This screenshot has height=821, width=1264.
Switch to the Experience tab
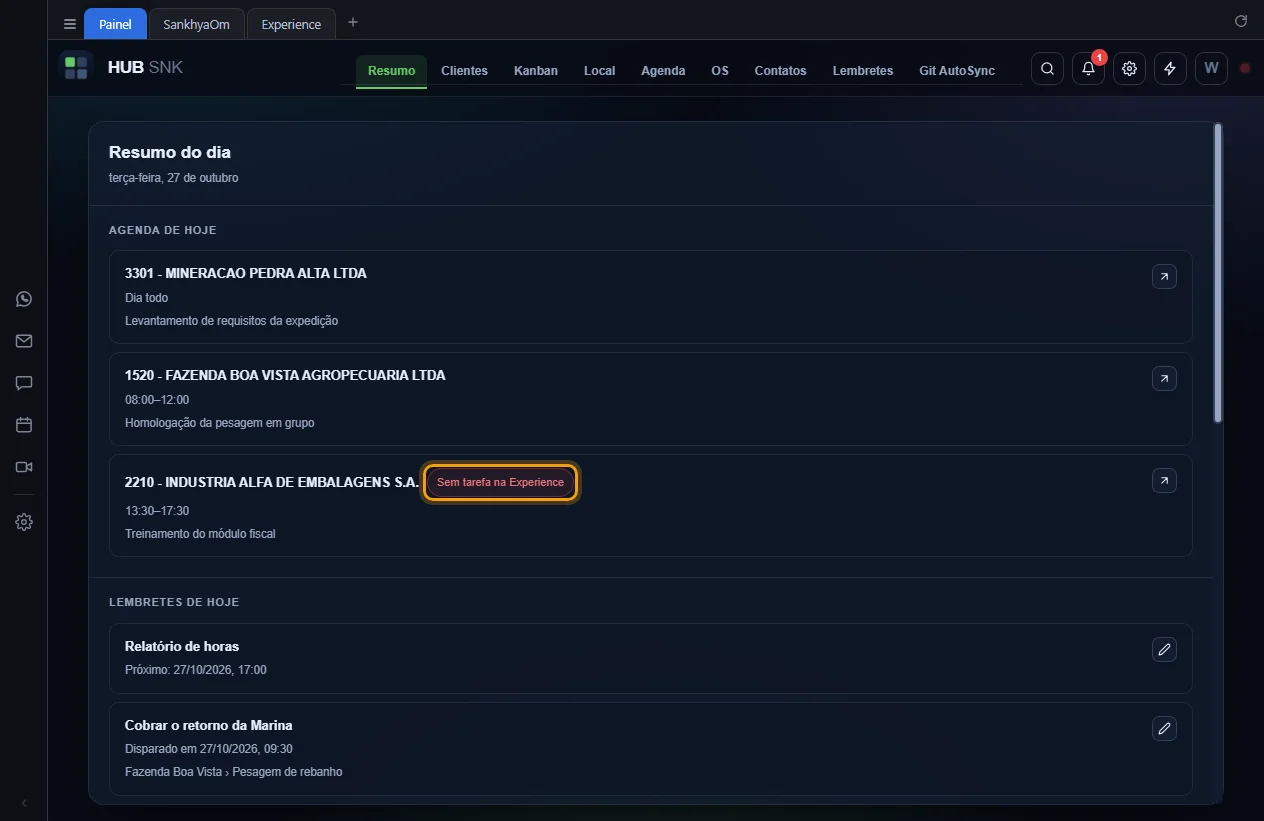pyautogui.click(x=291, y=24)
